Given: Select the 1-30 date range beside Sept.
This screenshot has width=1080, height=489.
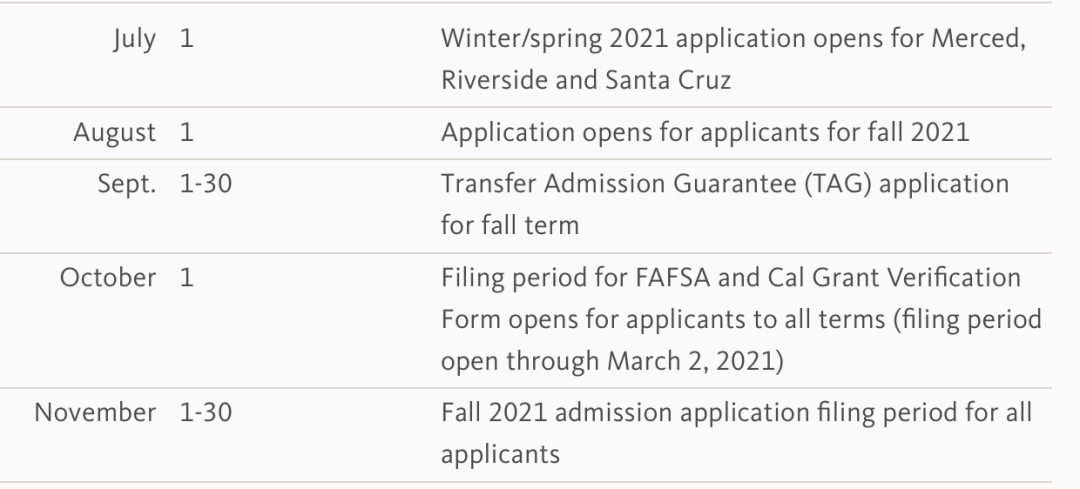Looking at the screenshot, I should (x=204, y=185).
